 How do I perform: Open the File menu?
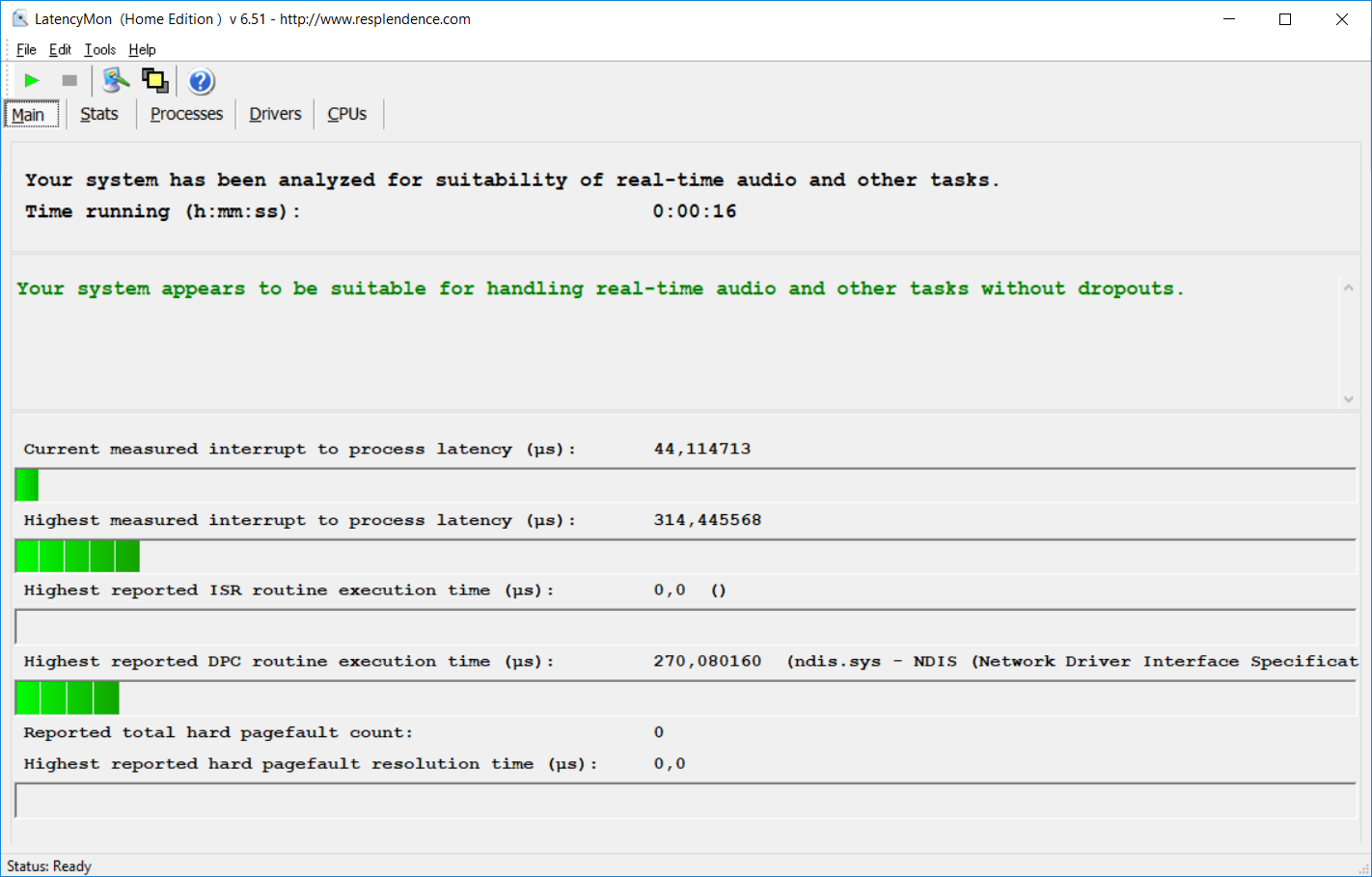click(26, 50)
